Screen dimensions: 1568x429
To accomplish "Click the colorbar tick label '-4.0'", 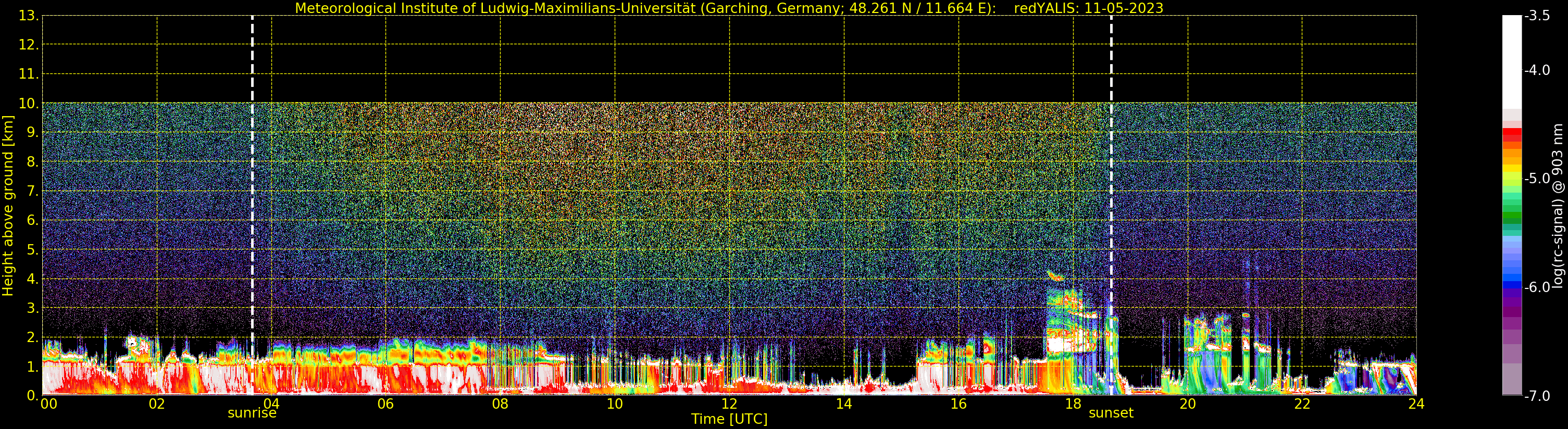I will pos(1537,70).
